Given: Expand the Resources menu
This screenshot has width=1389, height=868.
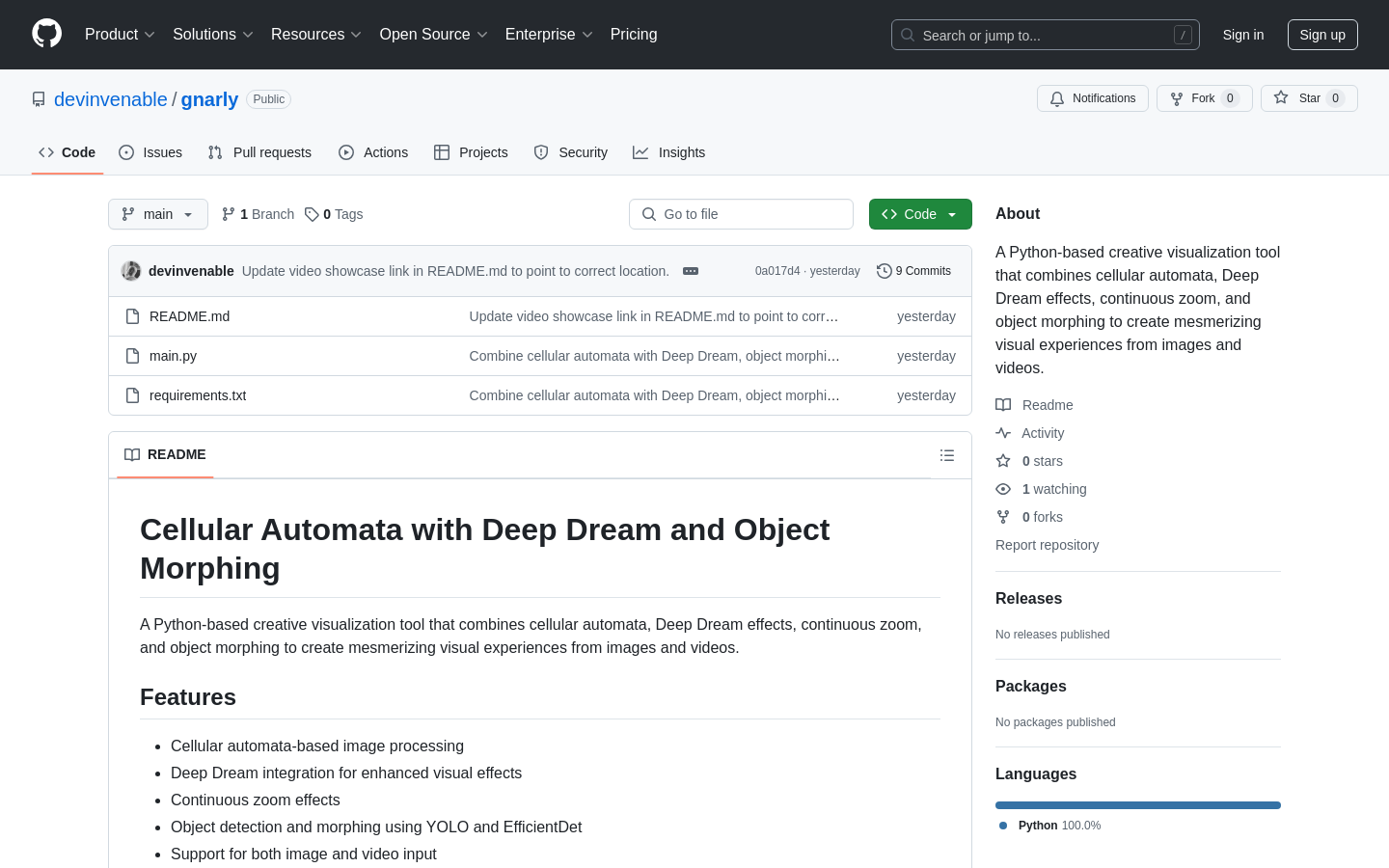Looking at the screenshot, I should pyautogui.click(x=316, y=35).
